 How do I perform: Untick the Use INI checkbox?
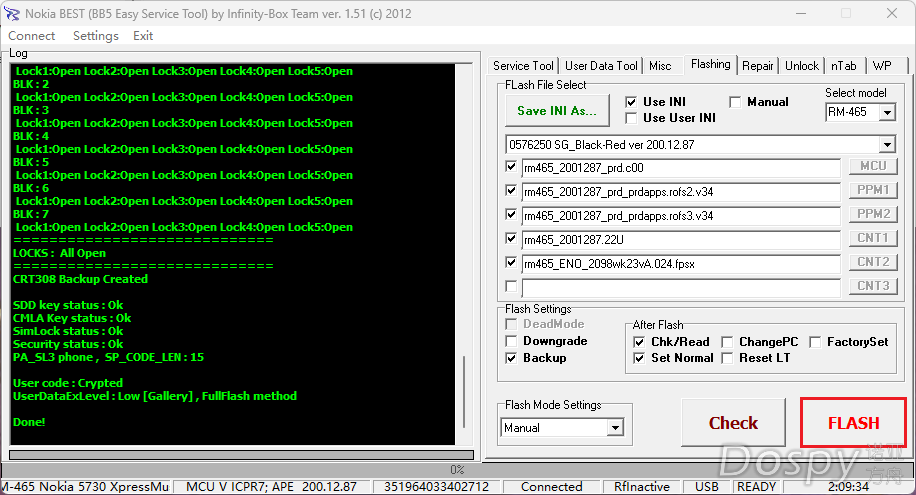tap(631, 102)
